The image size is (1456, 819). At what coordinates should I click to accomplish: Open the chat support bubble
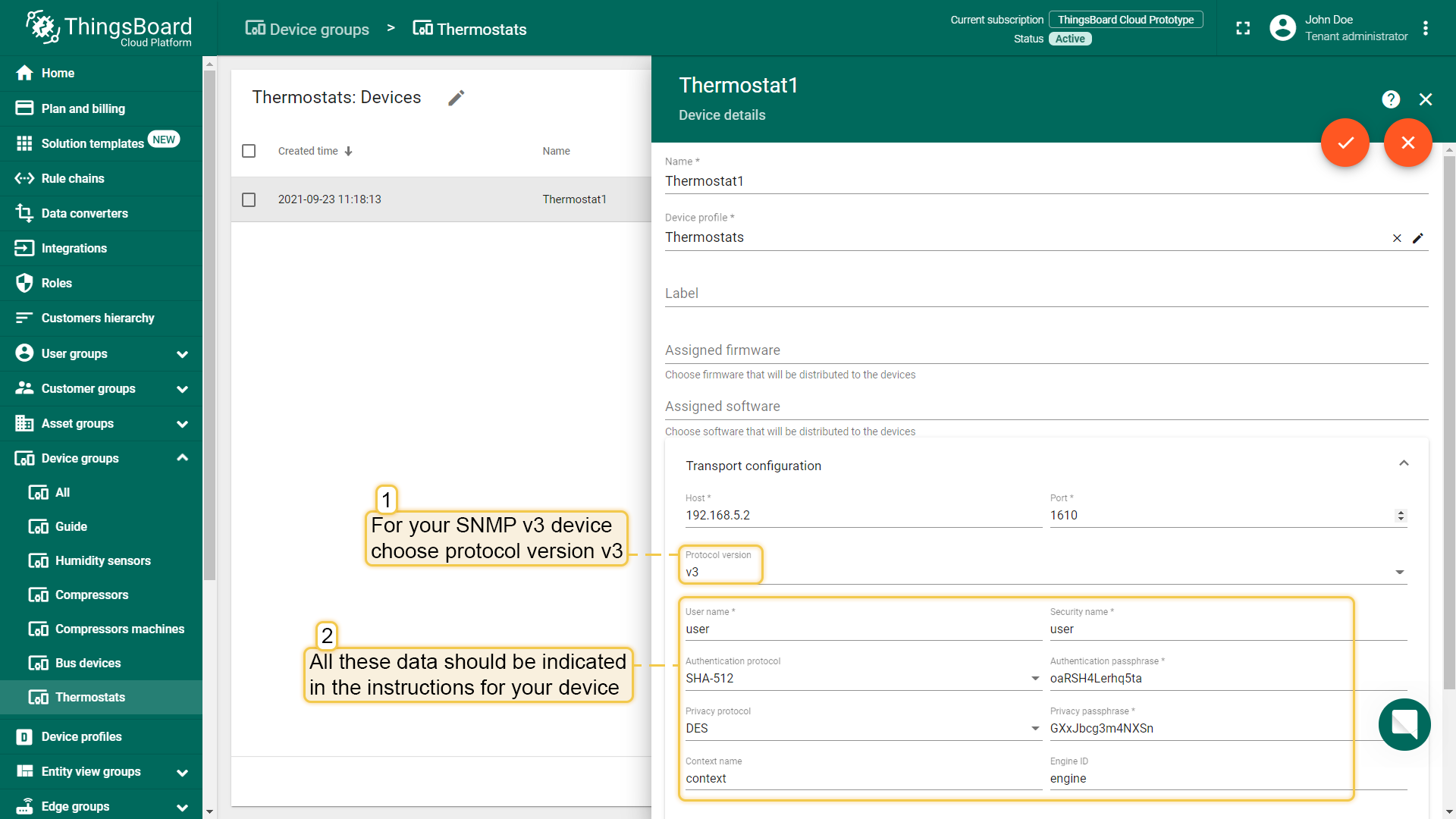point(1404,724)
